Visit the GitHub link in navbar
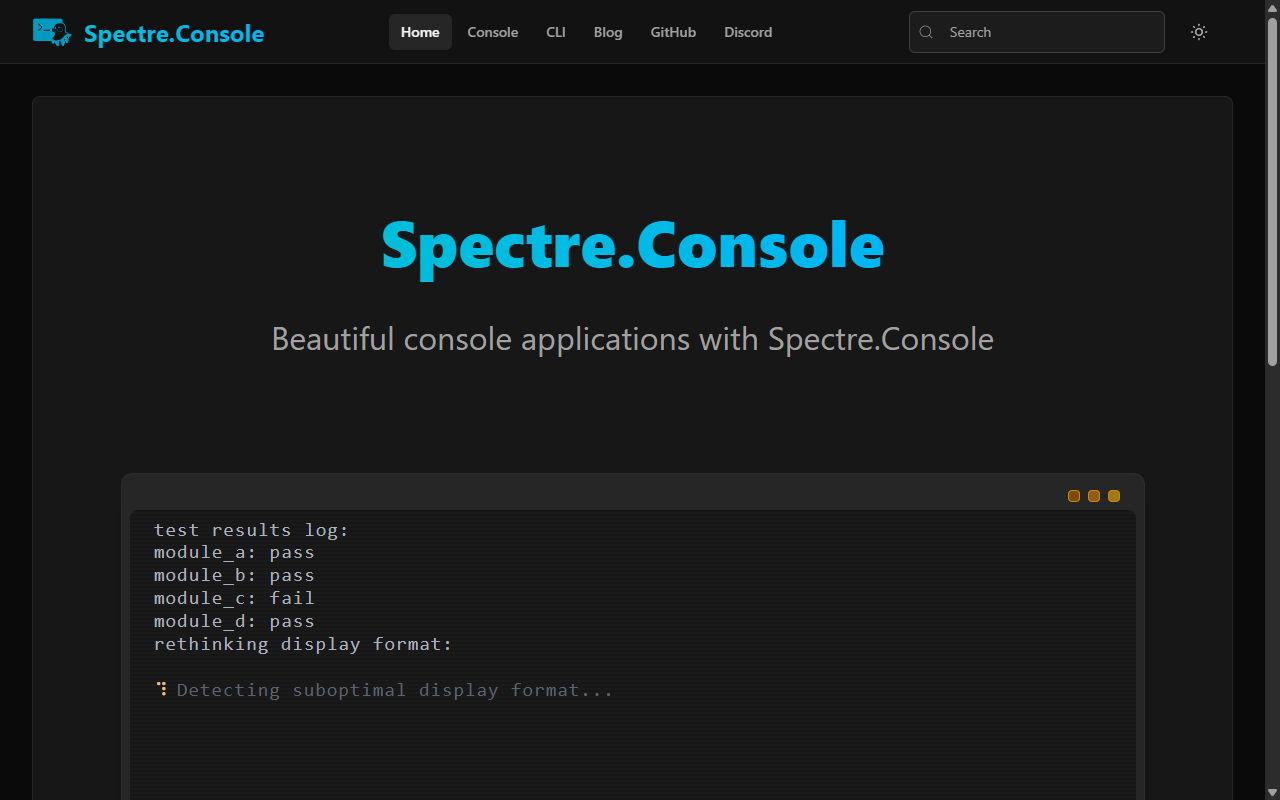This screenshot has width=1280, height=800. tap(673, 32)
